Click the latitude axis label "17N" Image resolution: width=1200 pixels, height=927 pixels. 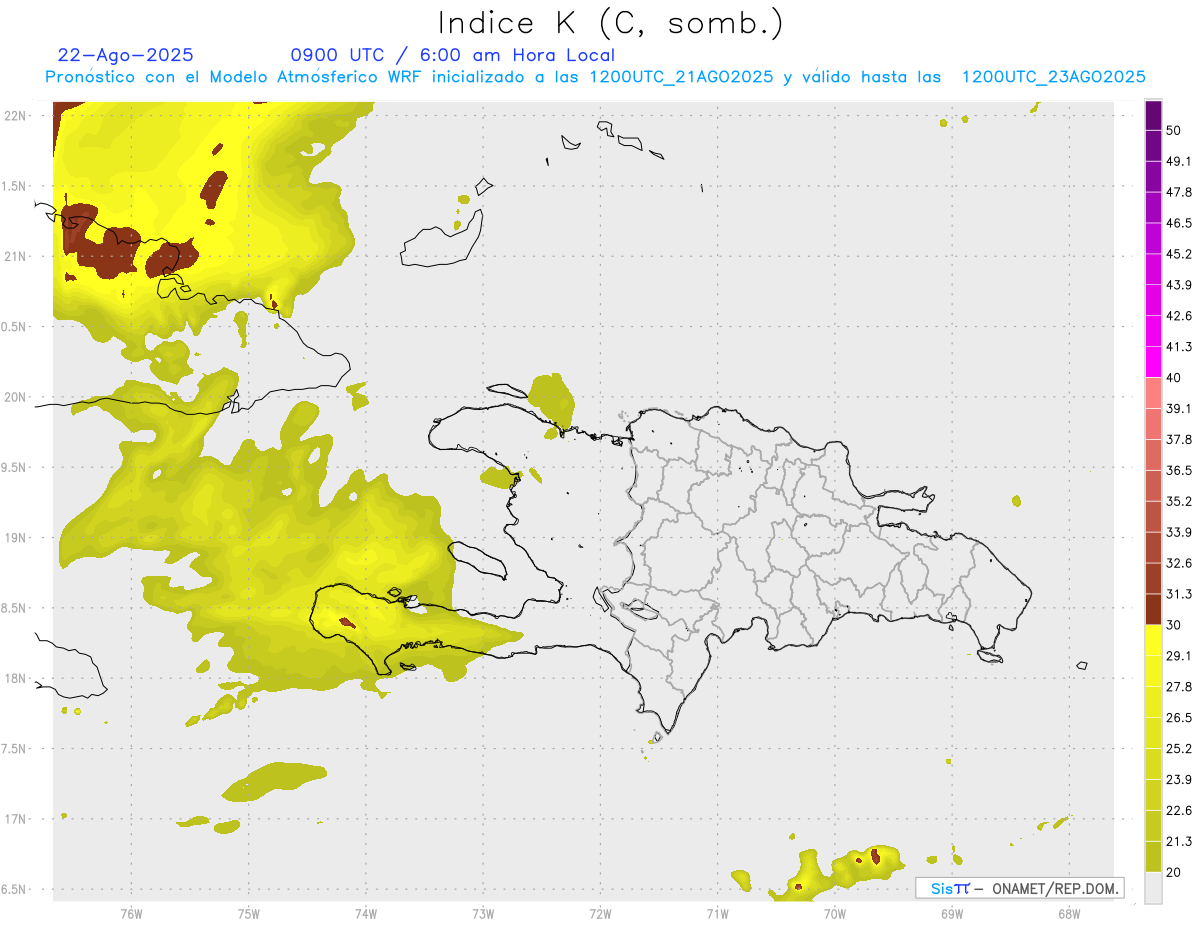point(17,819)
